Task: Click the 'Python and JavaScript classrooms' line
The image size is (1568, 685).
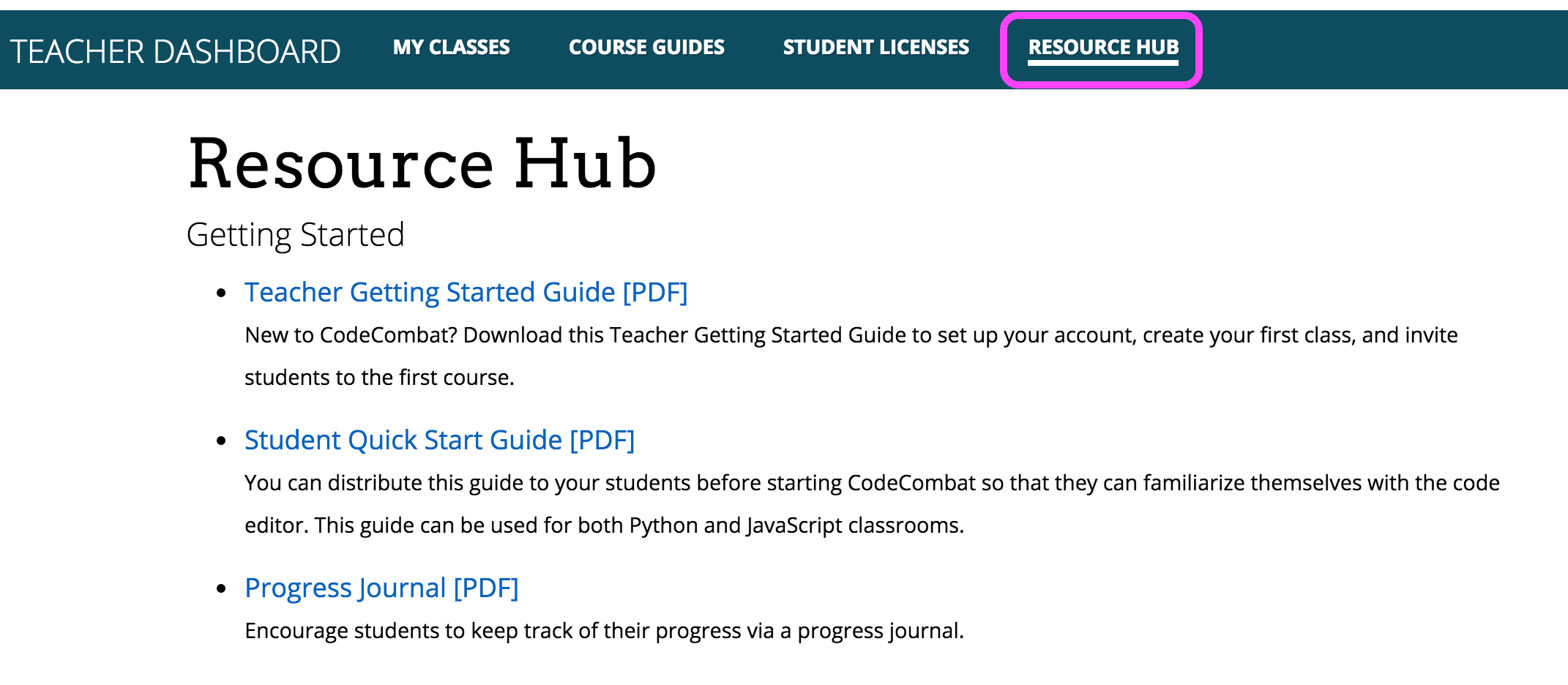Action: (604, 525)
